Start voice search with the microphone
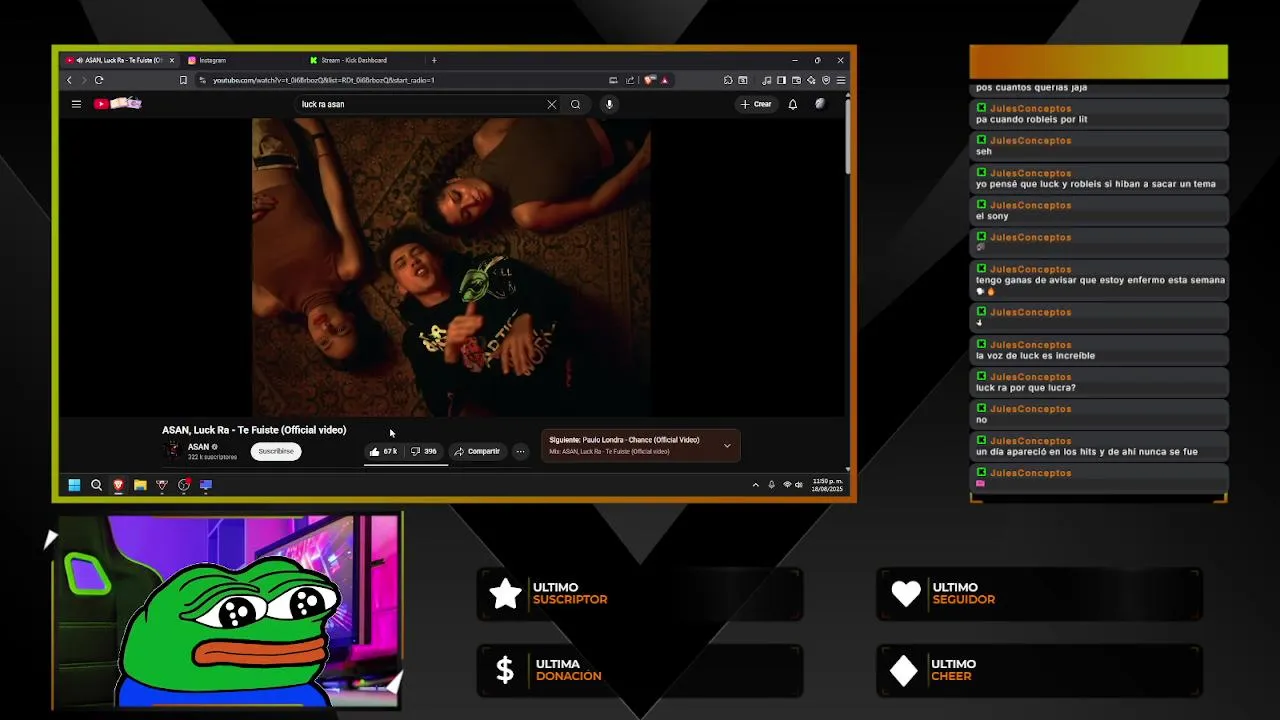 pos(609,104)
